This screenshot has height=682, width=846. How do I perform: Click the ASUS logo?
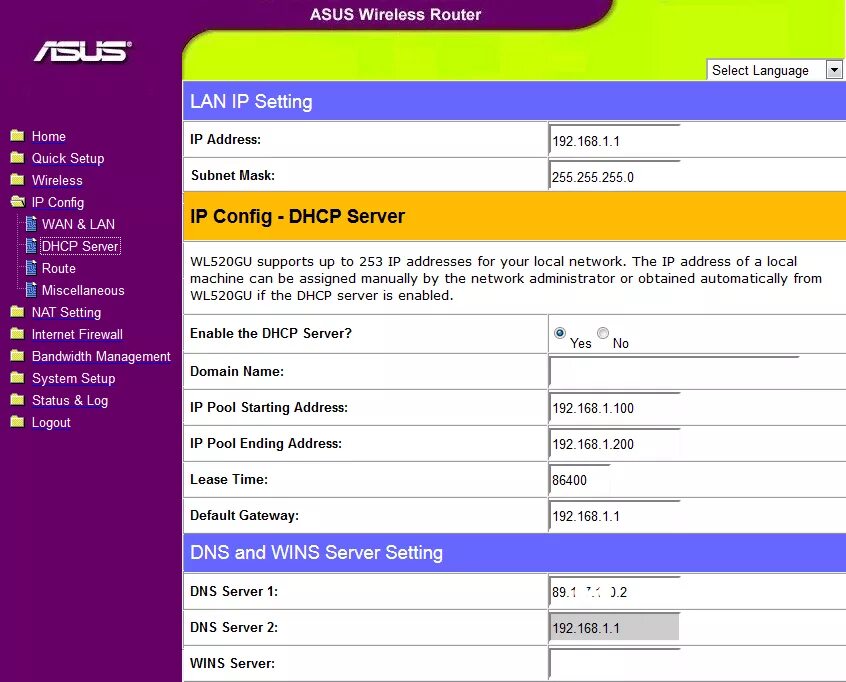point(83,51)
